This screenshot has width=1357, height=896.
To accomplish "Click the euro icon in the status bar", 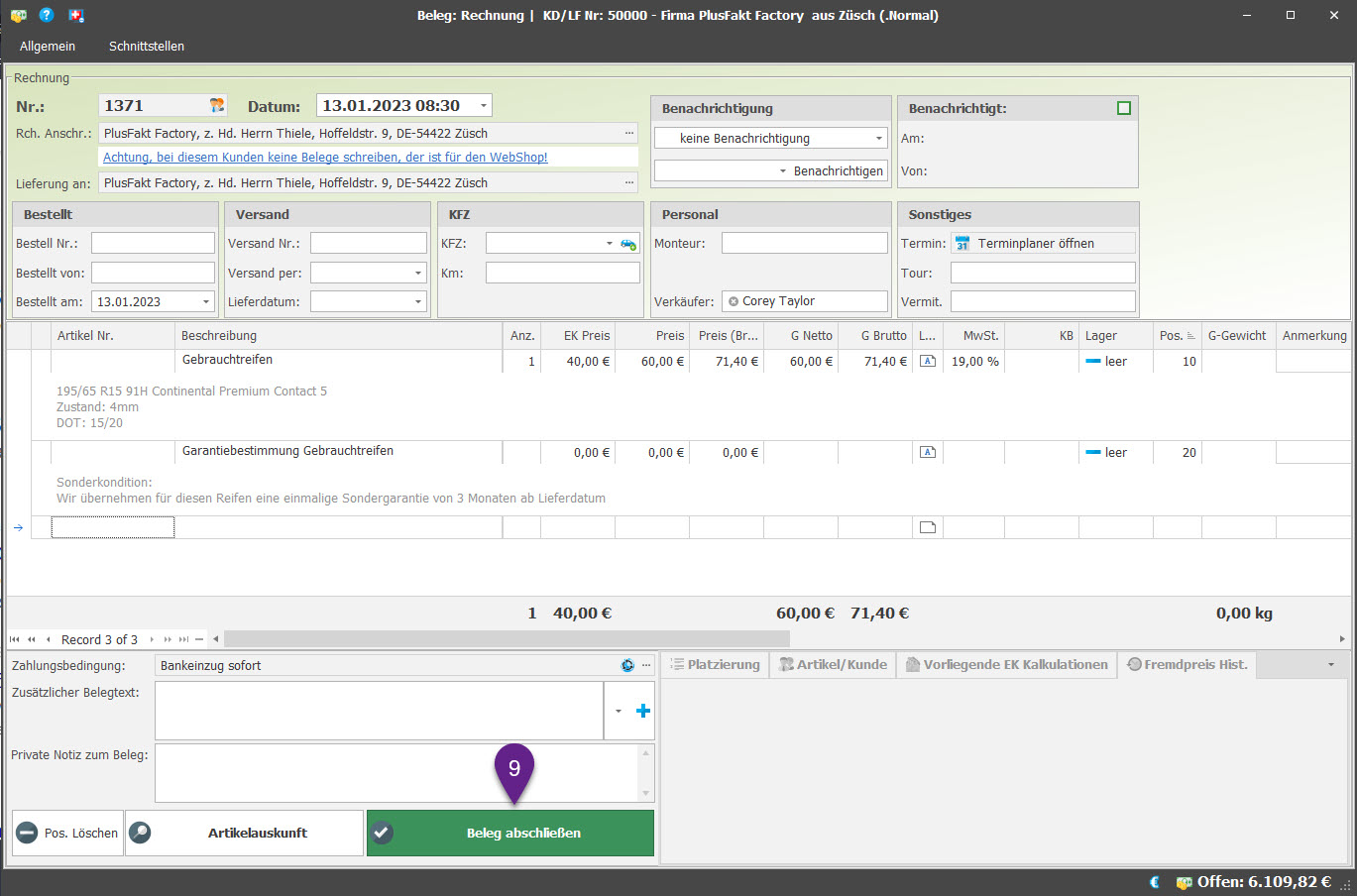I will click(x=1154, y=882).
